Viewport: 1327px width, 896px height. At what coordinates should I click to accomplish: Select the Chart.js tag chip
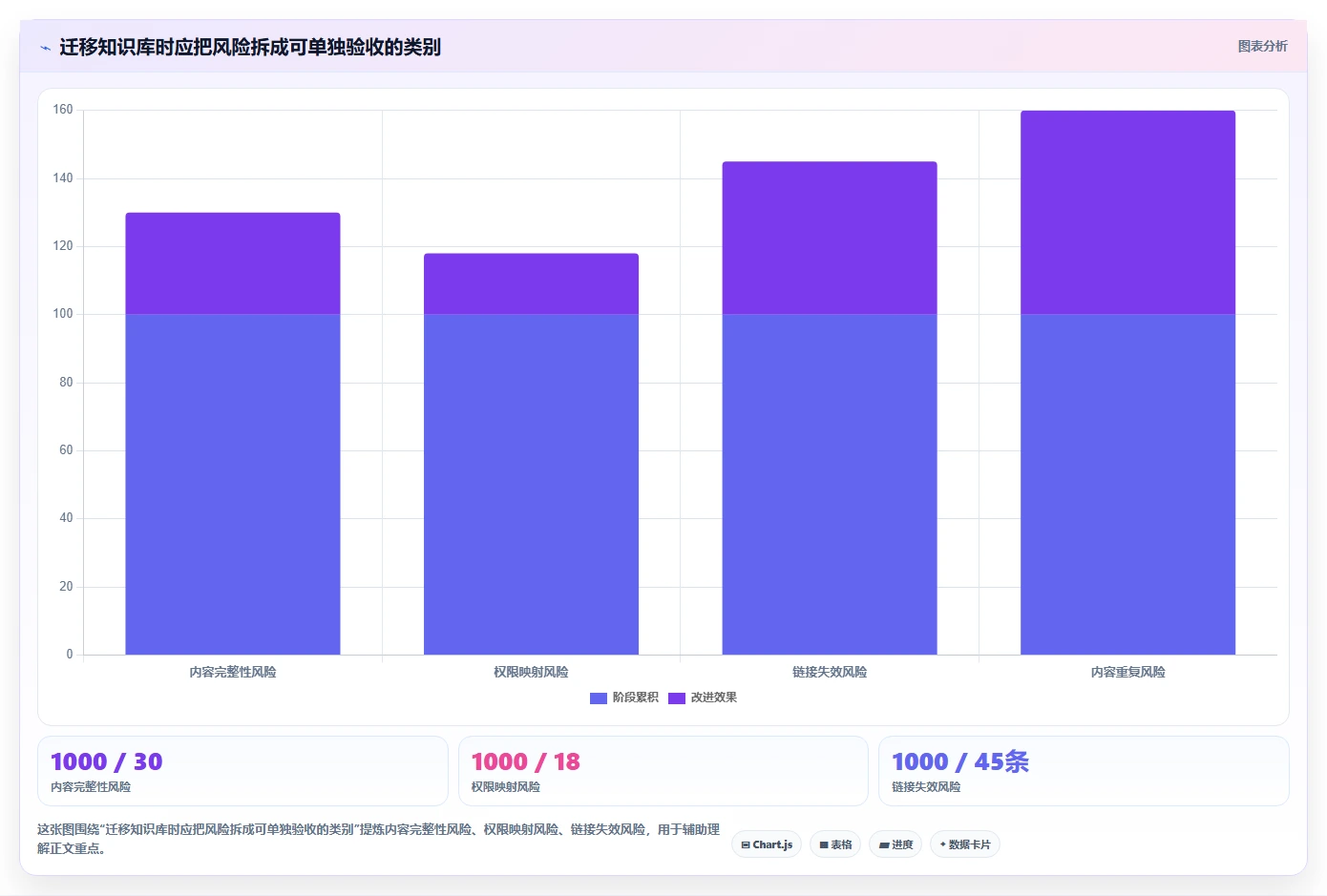point(767,844)
